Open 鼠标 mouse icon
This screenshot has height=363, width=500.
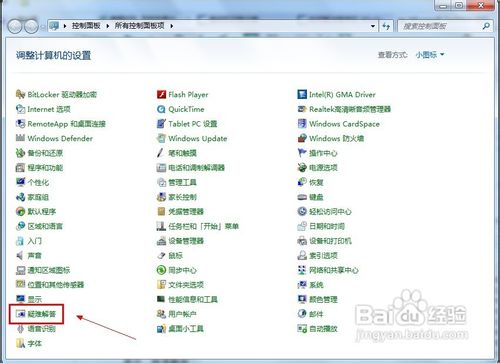pos(161,255)
